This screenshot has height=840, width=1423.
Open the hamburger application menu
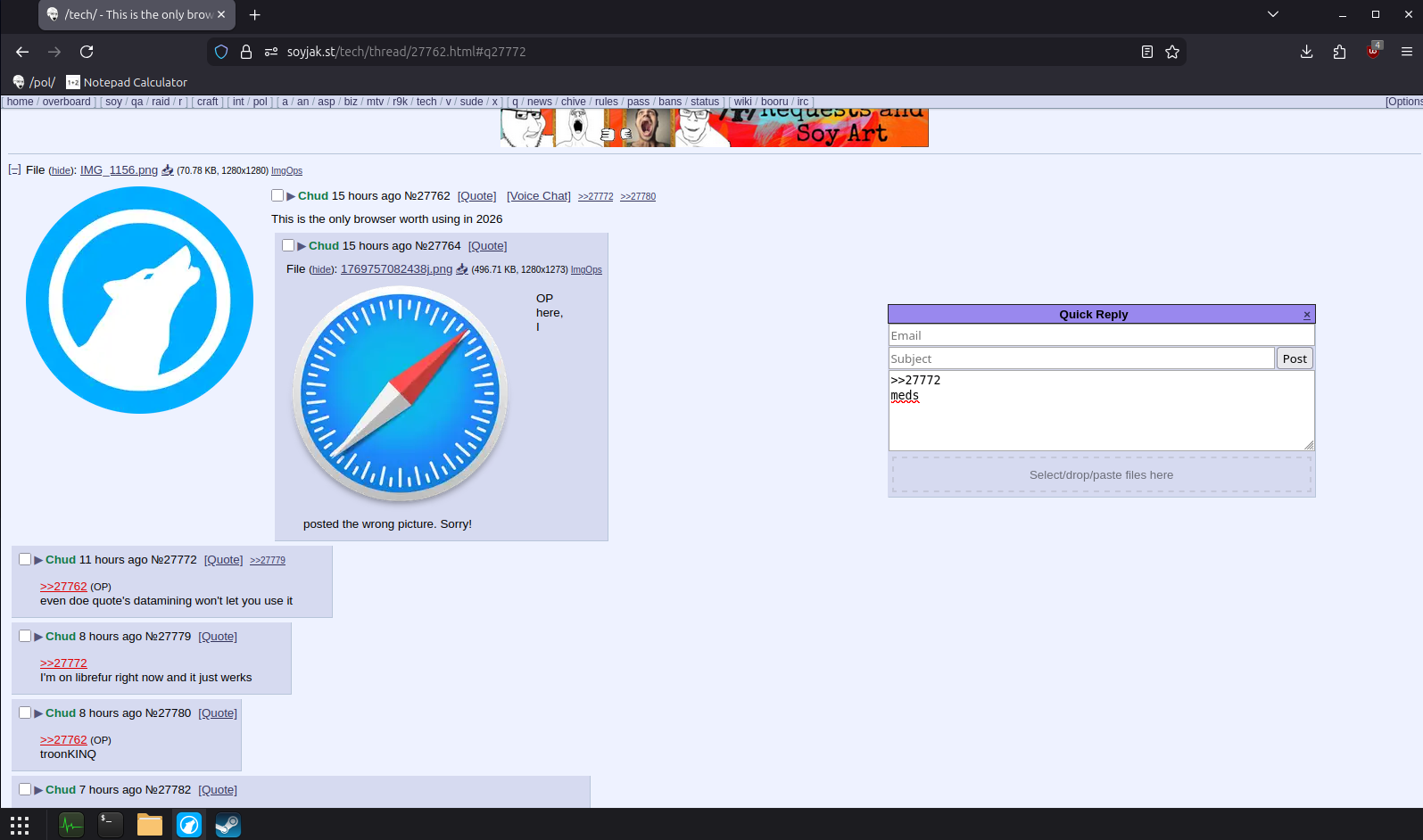(1407, 52)
